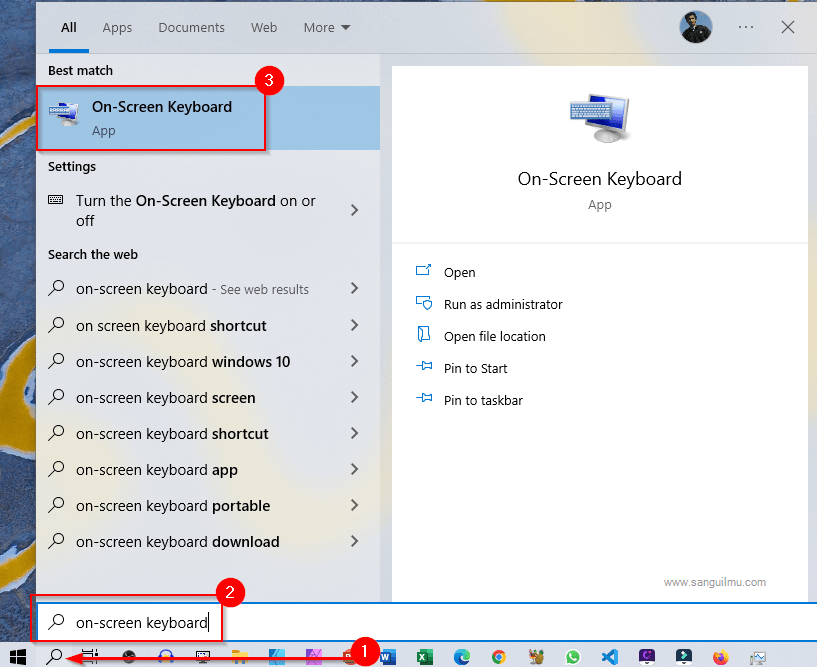817x667 pixels.
Task: Click the user profile picture
Action: coord(696,27)
